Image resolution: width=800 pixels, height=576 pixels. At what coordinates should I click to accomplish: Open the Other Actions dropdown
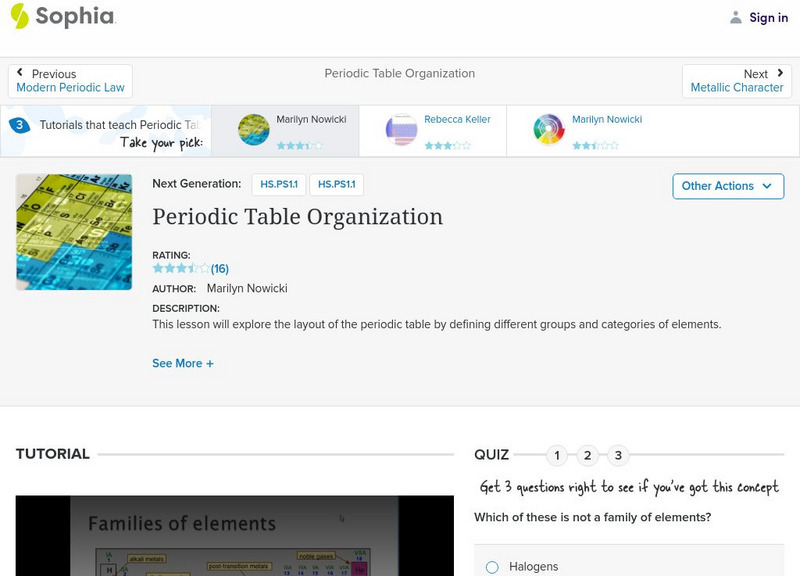point(727,186)
